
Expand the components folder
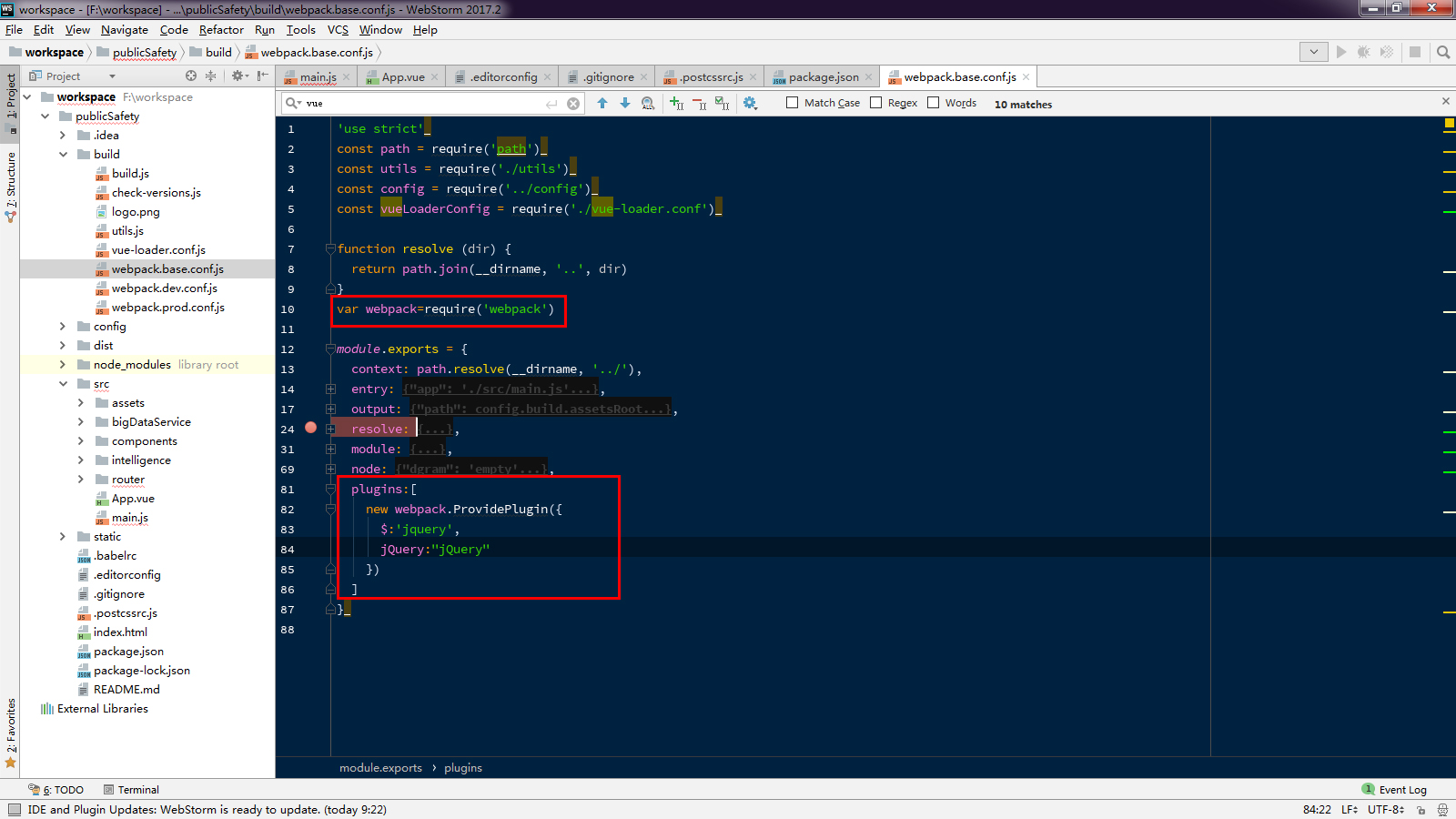(81, 441)
